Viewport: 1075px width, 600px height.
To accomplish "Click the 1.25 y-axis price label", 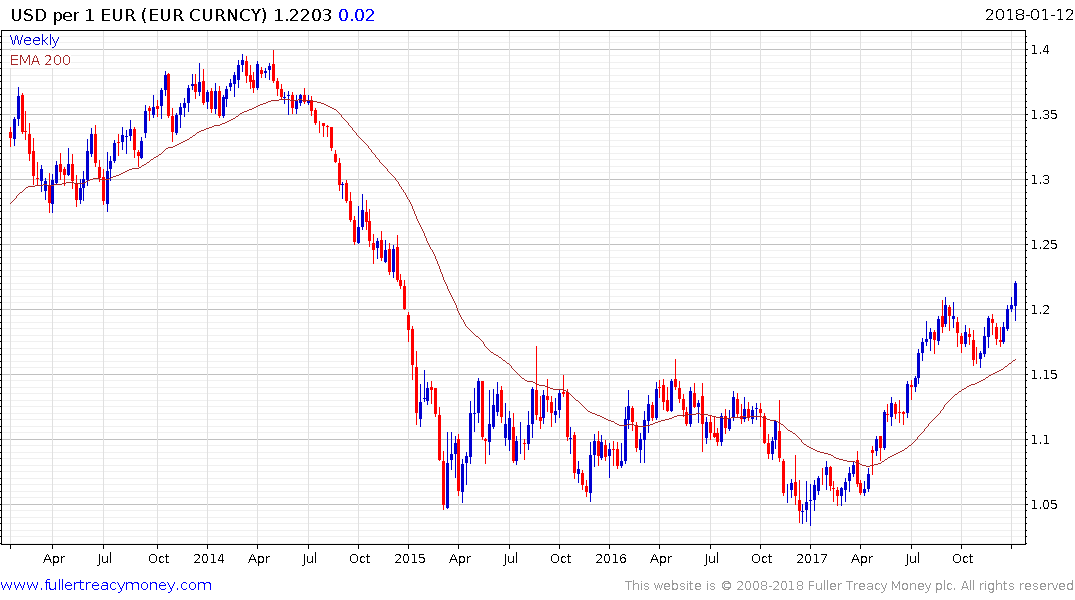I will (x=1043, y=245).
